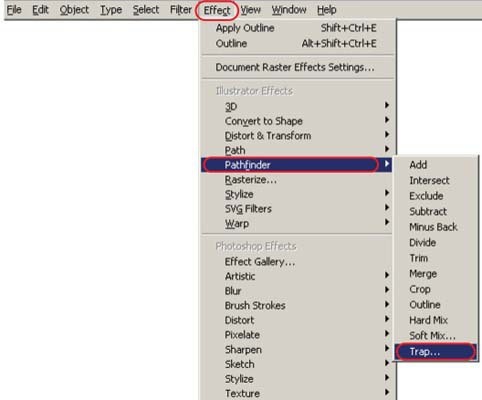
Task: Open the Window menu
Action: point(289,10)
